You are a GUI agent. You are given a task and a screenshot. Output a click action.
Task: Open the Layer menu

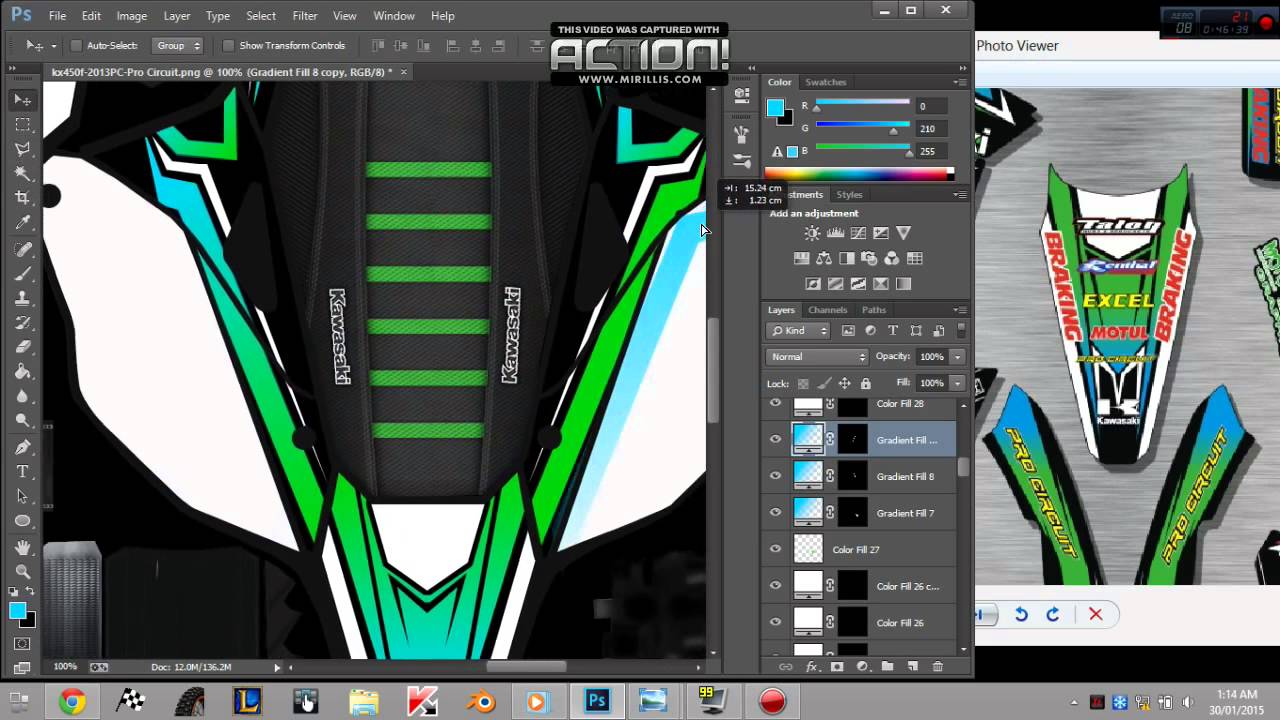pos(177,16)
